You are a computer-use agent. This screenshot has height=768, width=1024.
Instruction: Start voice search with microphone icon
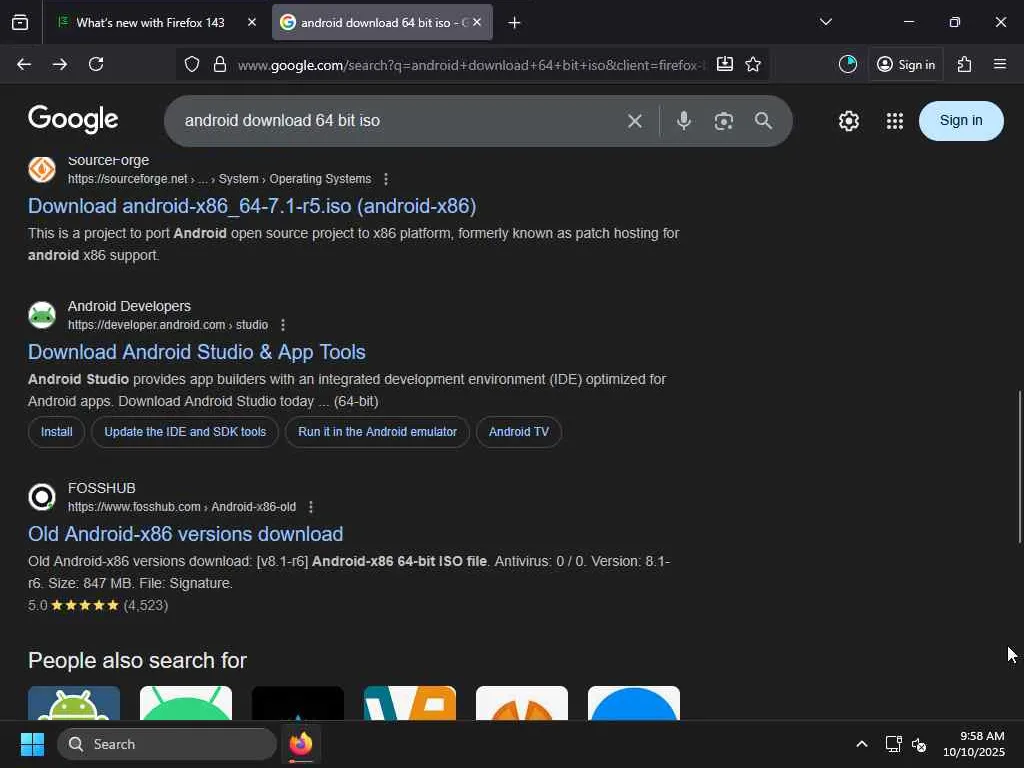tap(684, 121)
